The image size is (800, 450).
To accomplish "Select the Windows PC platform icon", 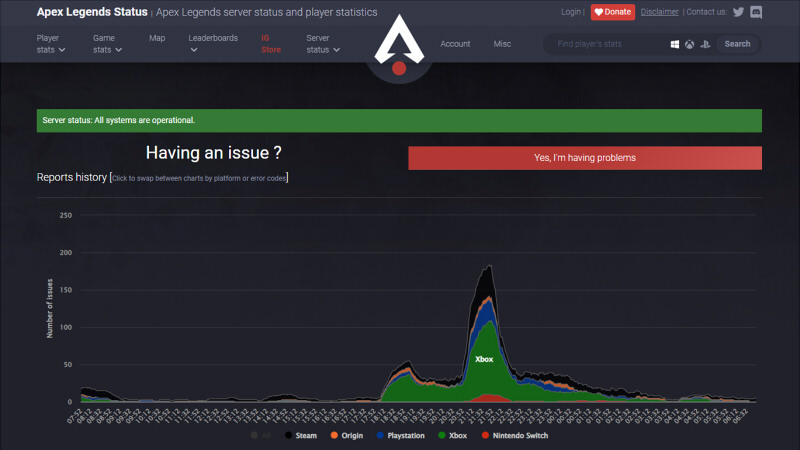I will [x=674, y=44].
